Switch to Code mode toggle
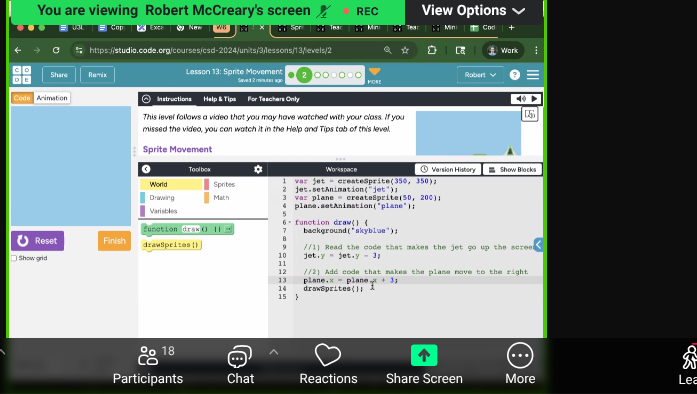 22,98
